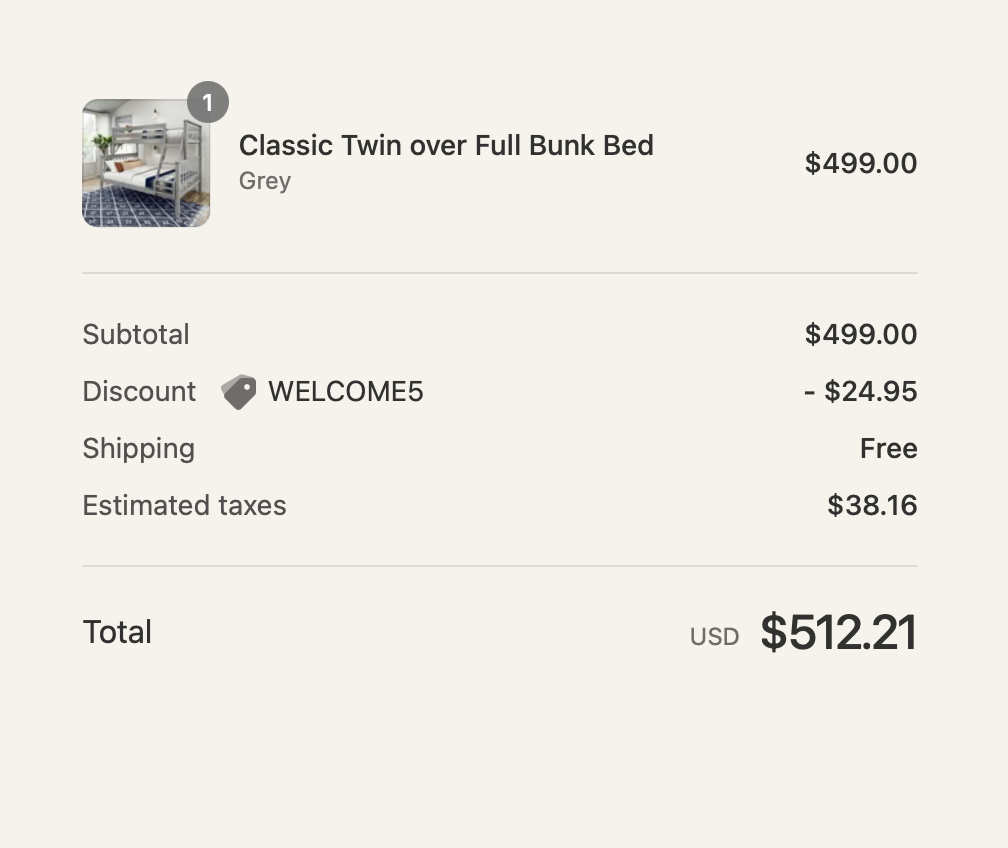This screenshot has height=848, width=1008.
Task: Click the total amount $512.21
Action: [x=838, y=633]
